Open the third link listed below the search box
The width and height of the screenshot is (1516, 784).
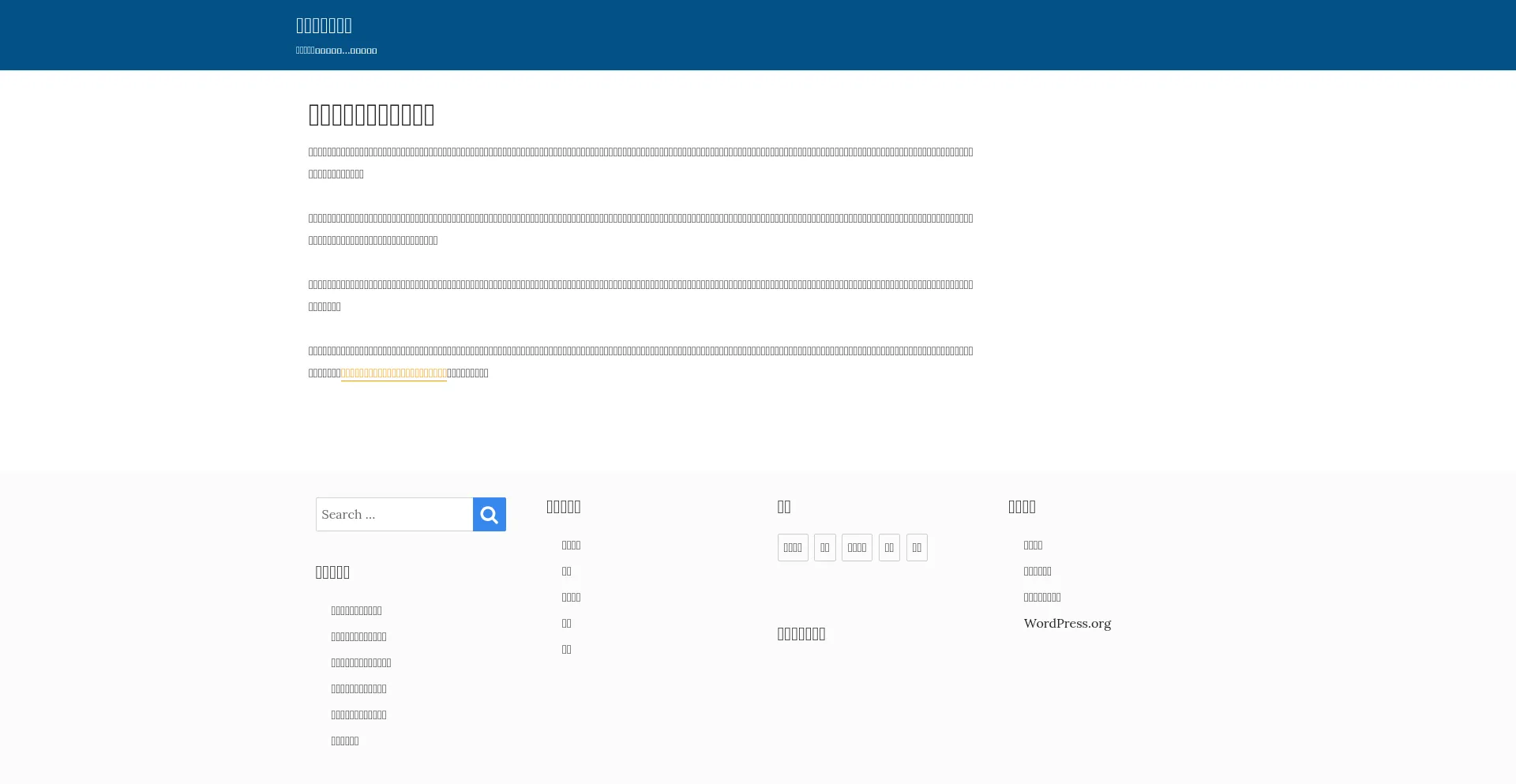pos(361,662)
